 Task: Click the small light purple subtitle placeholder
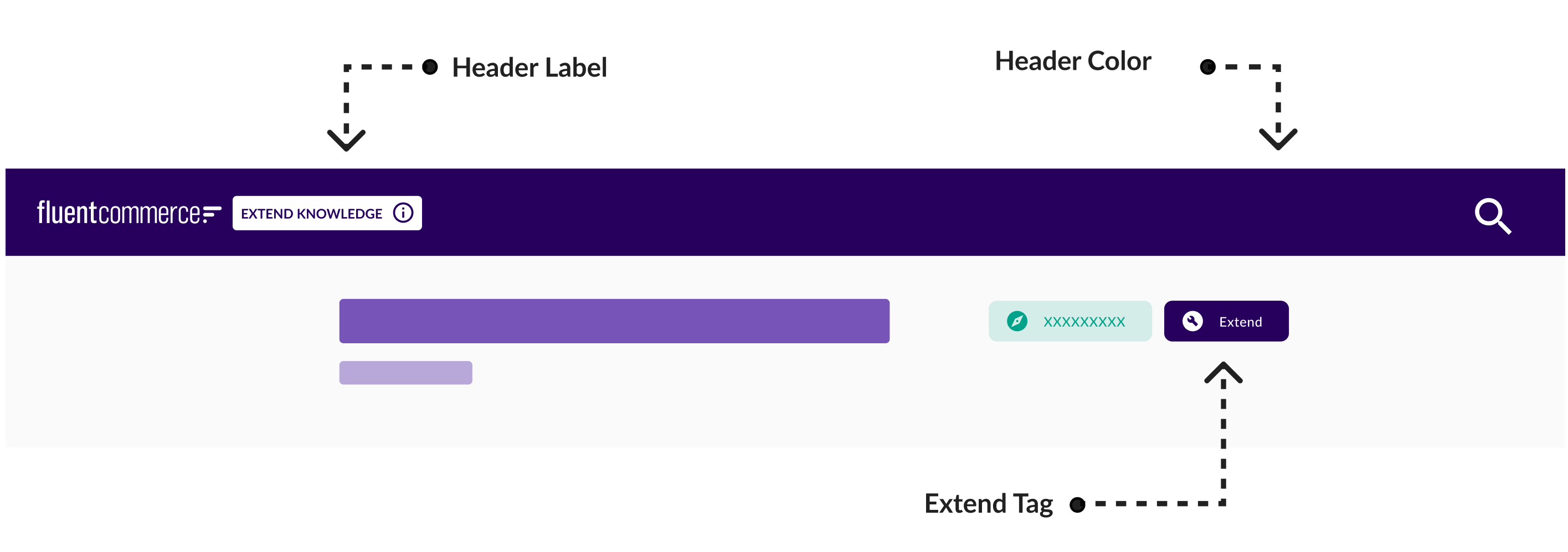click(x=405, y=373)
